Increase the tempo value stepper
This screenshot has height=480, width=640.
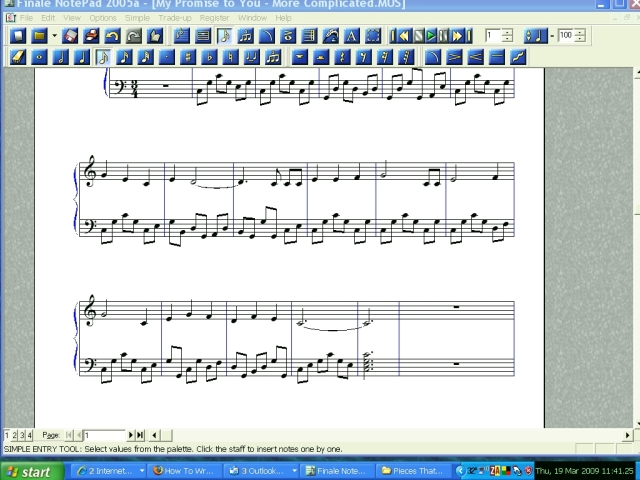pos(581,32)
